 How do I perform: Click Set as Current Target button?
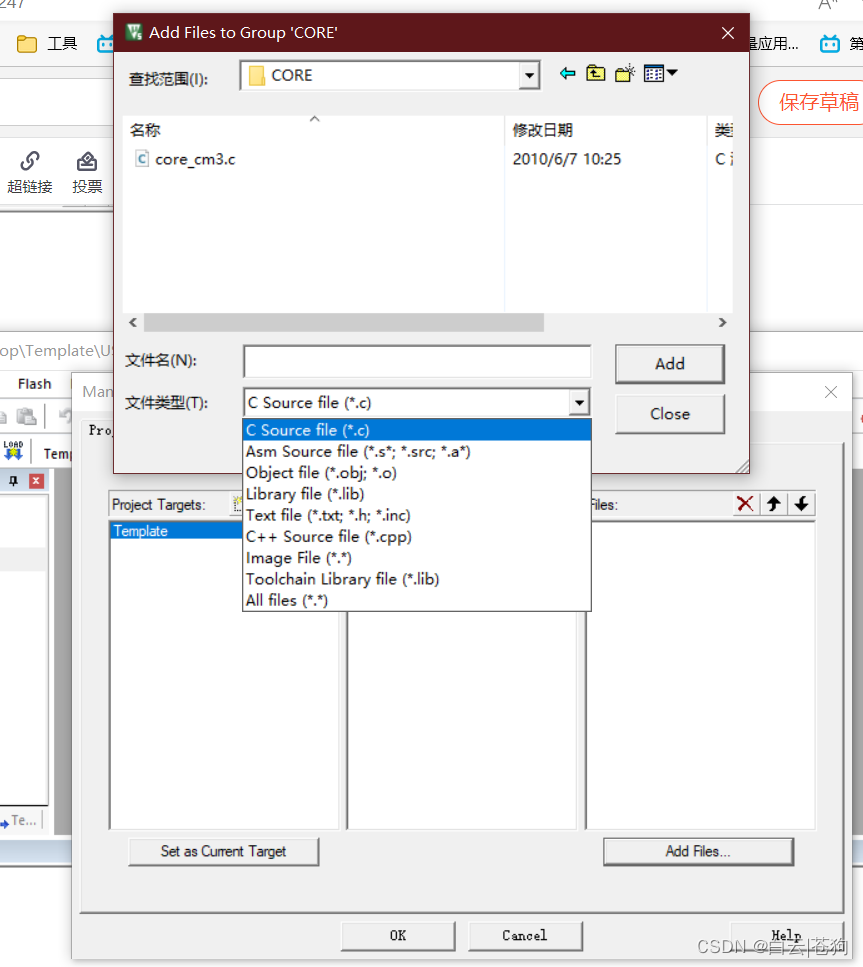tap(223, 852)
